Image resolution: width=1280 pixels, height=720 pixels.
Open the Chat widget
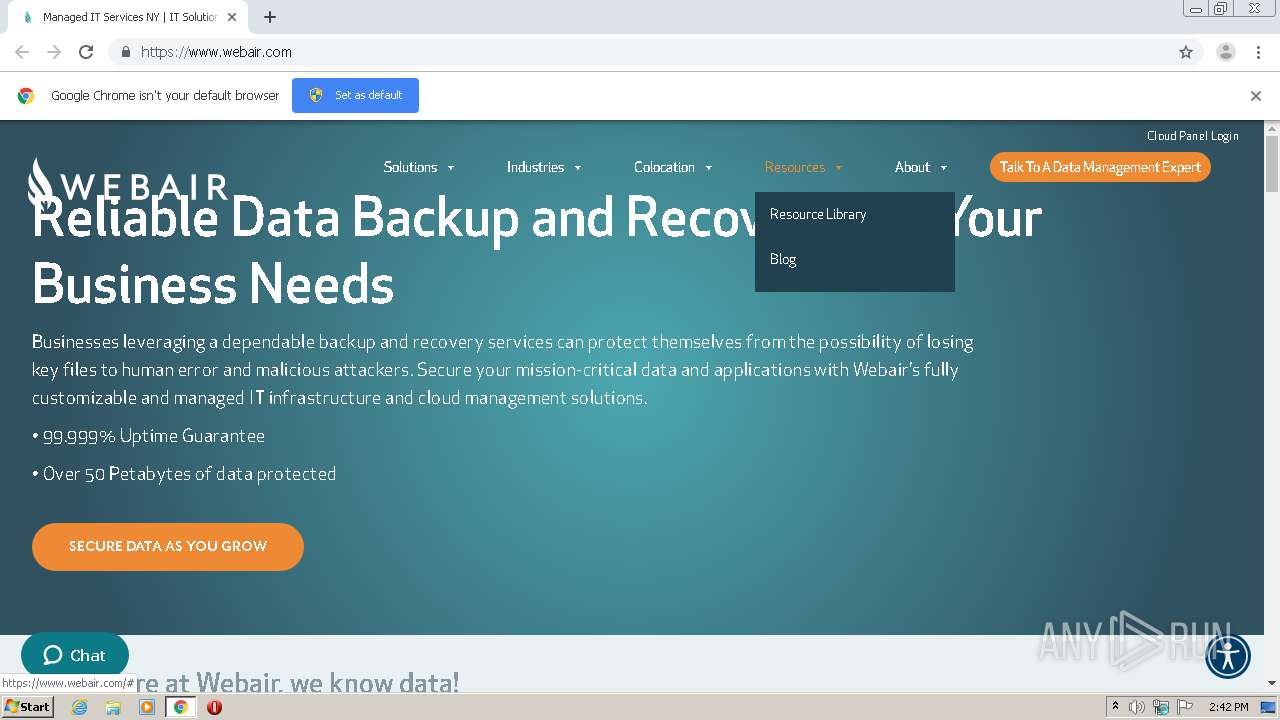point(75,656)
